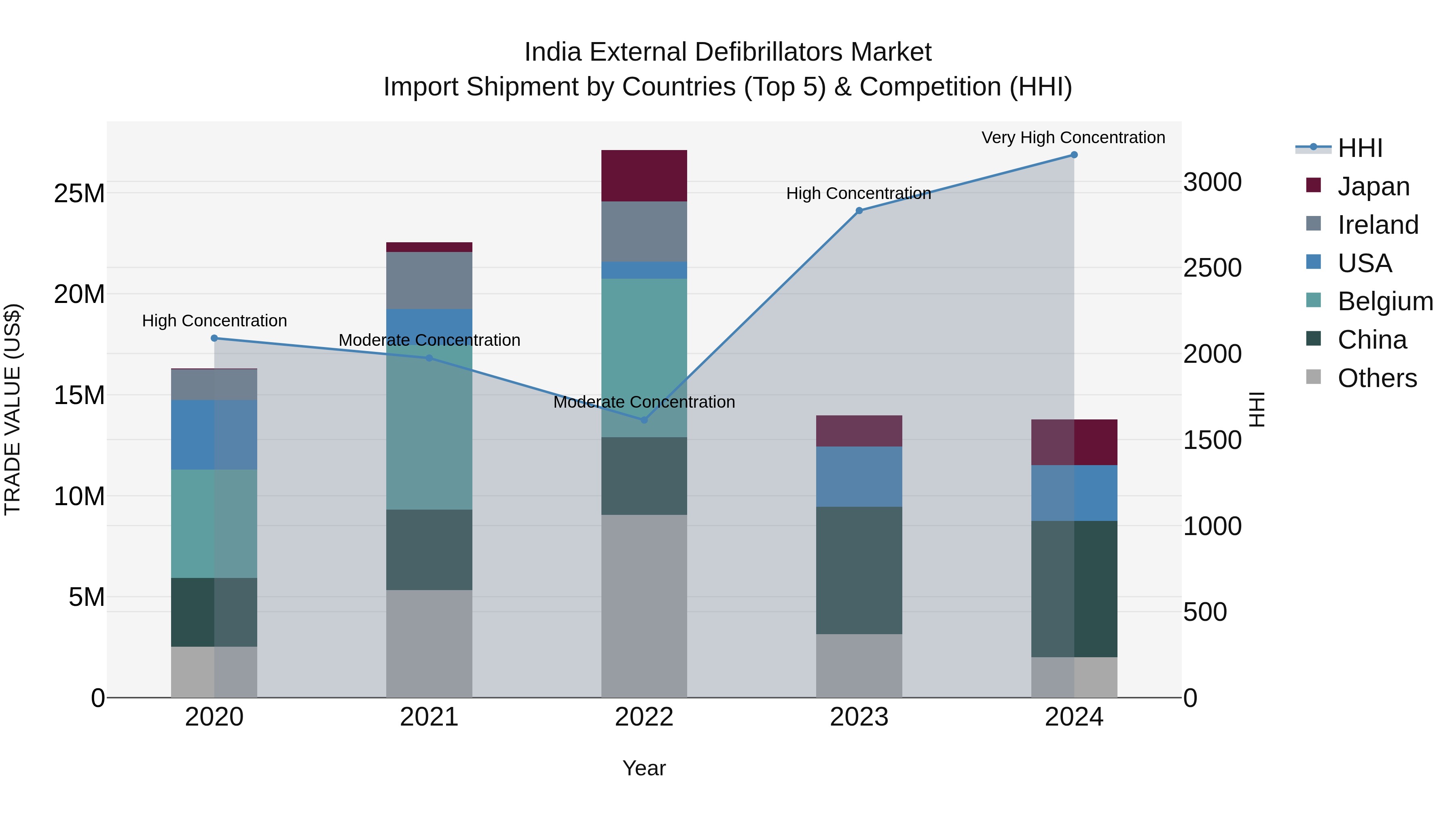Select the USA segment of the 2020 bar

click(x=214, y=435)
